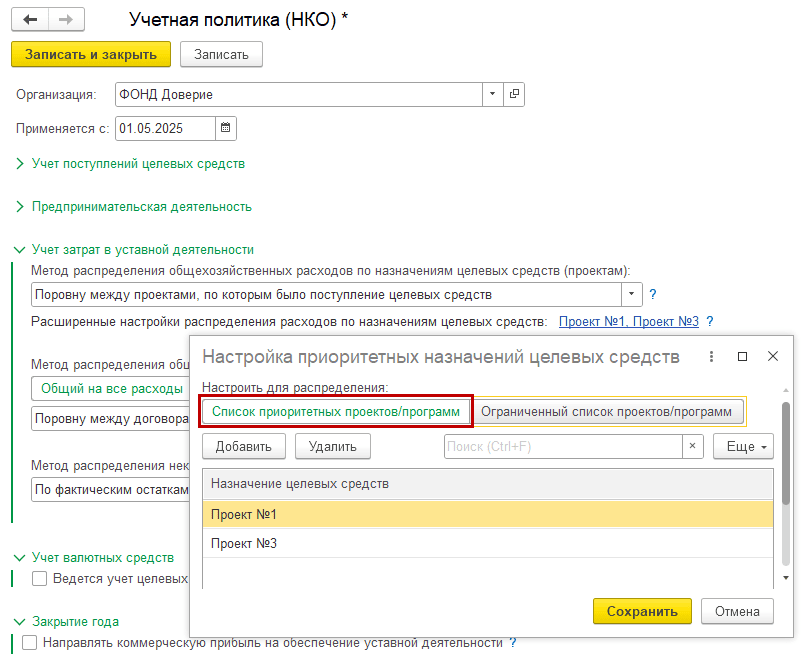Open the organization record with the open icon
The height and width of the screenshot is (654, 808).
[x=515, y=94]
